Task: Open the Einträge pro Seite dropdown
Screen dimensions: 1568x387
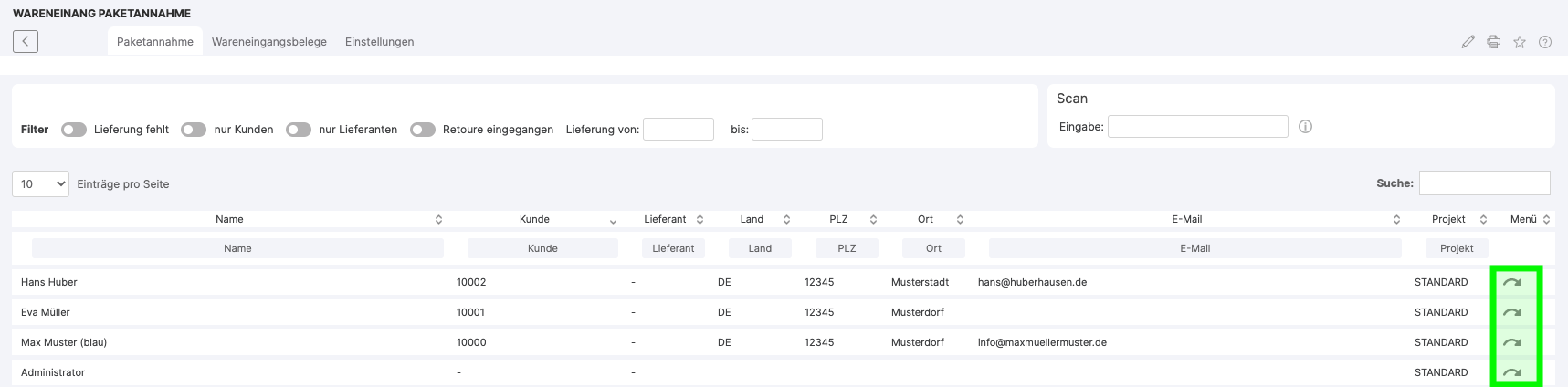Action: tap(40, 184)
